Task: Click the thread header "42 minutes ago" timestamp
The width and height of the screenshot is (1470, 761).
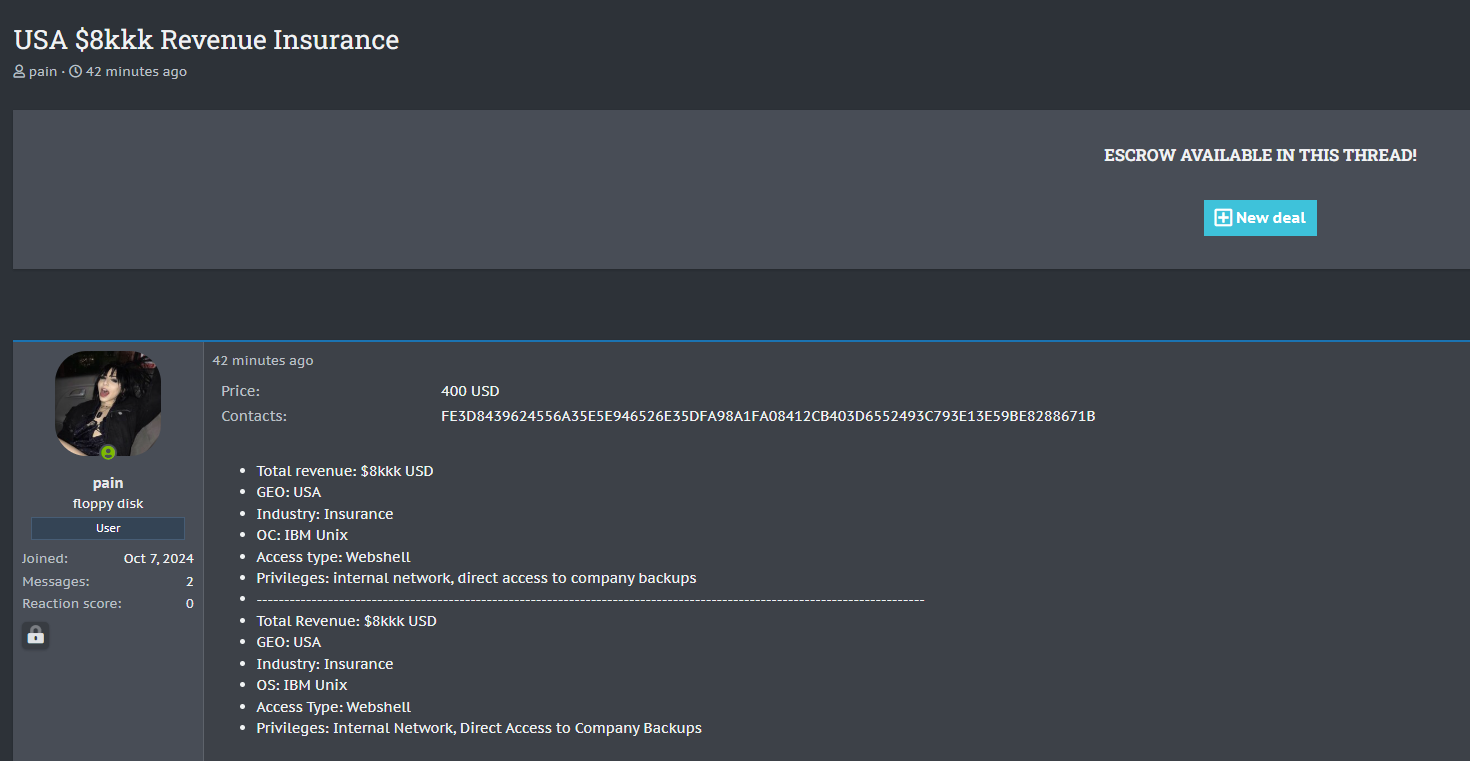Action: 136,72
